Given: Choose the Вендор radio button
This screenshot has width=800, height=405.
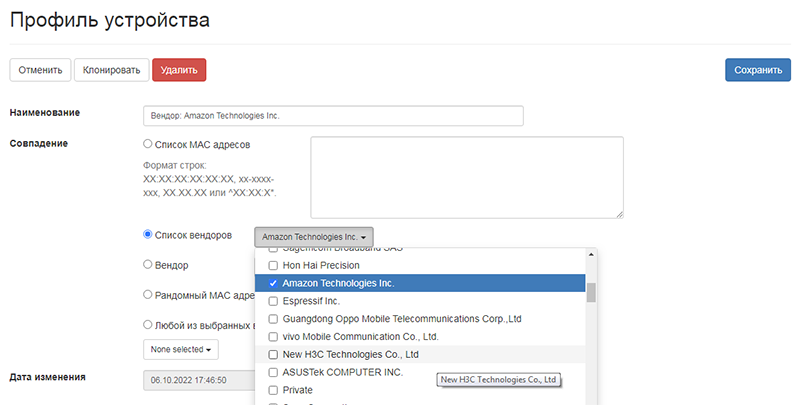Looking at the screenshot, I should [149, 265].
